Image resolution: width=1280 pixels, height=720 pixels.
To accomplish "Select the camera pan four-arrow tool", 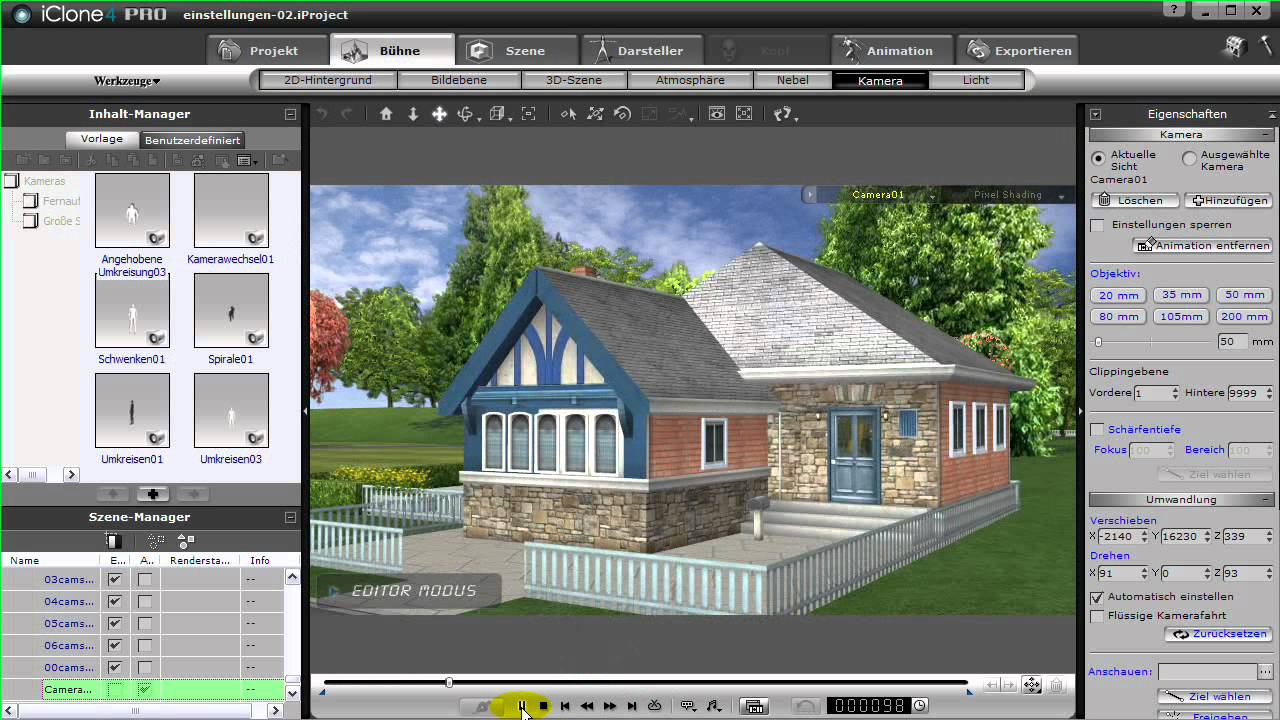I will pyautogui.click(x=439, y=114).
